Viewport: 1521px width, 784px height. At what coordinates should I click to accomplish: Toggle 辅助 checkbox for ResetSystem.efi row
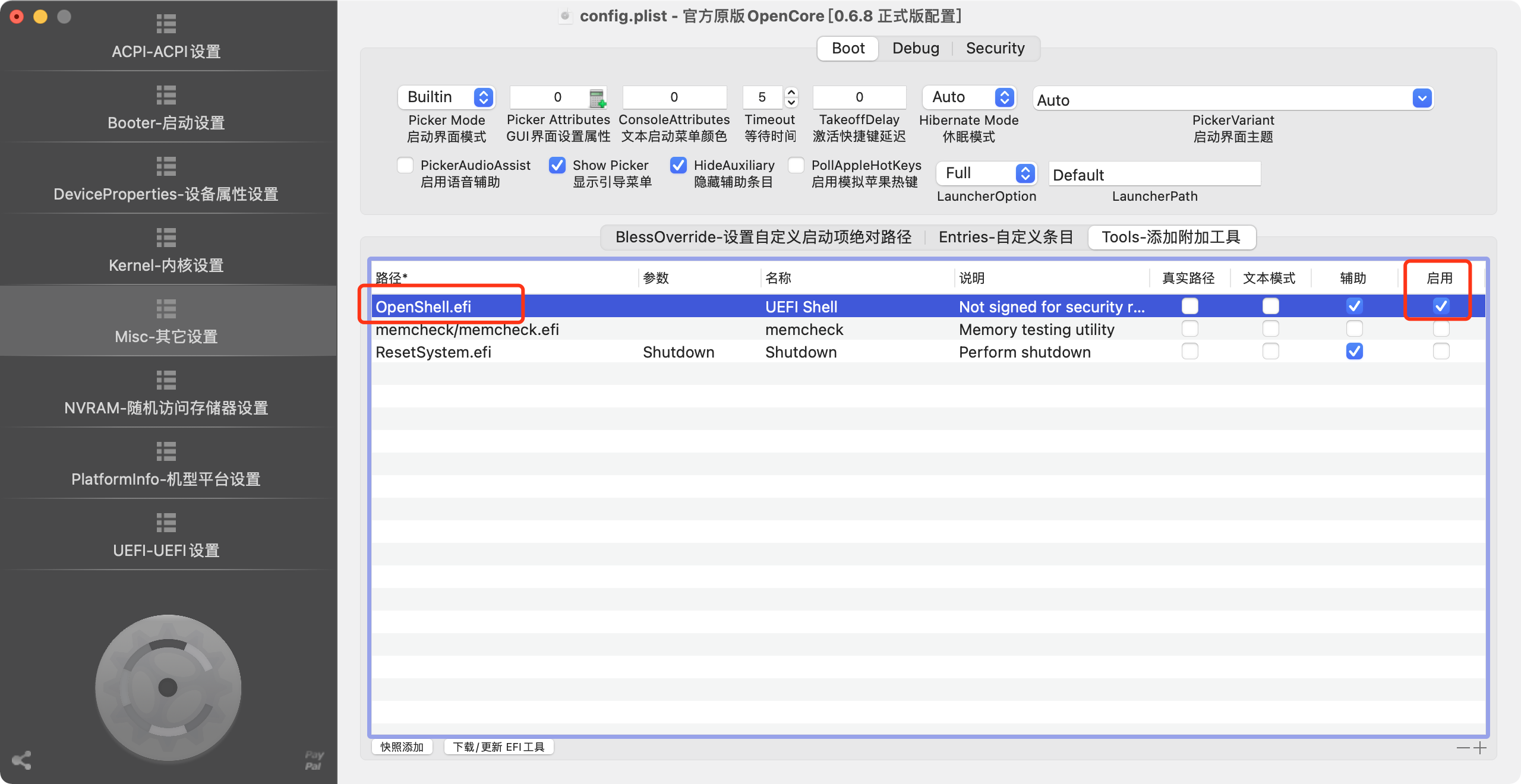pos(1354,351)
